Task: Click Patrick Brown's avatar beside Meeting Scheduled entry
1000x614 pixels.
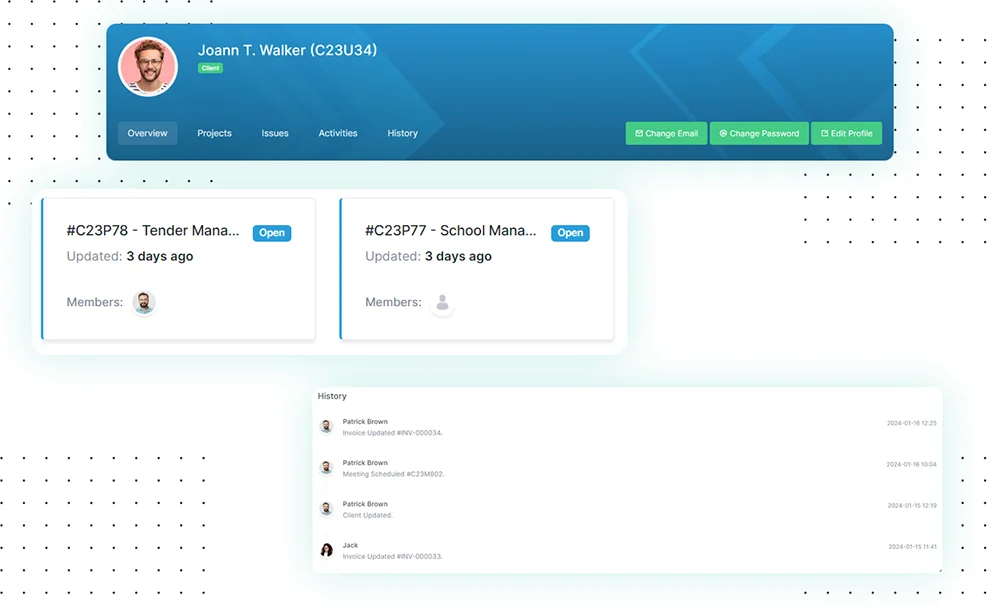Action: coord(326,468)
